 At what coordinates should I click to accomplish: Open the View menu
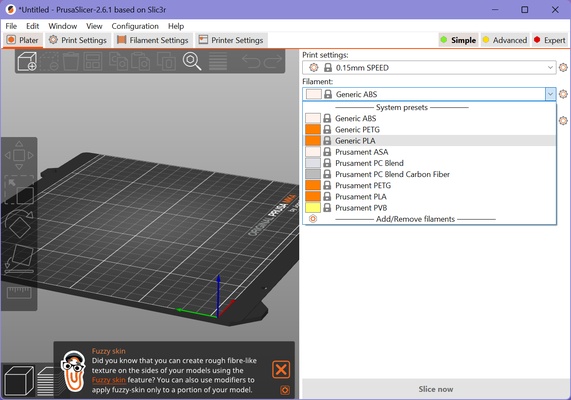pyautogui.click(x=94, y=26)
